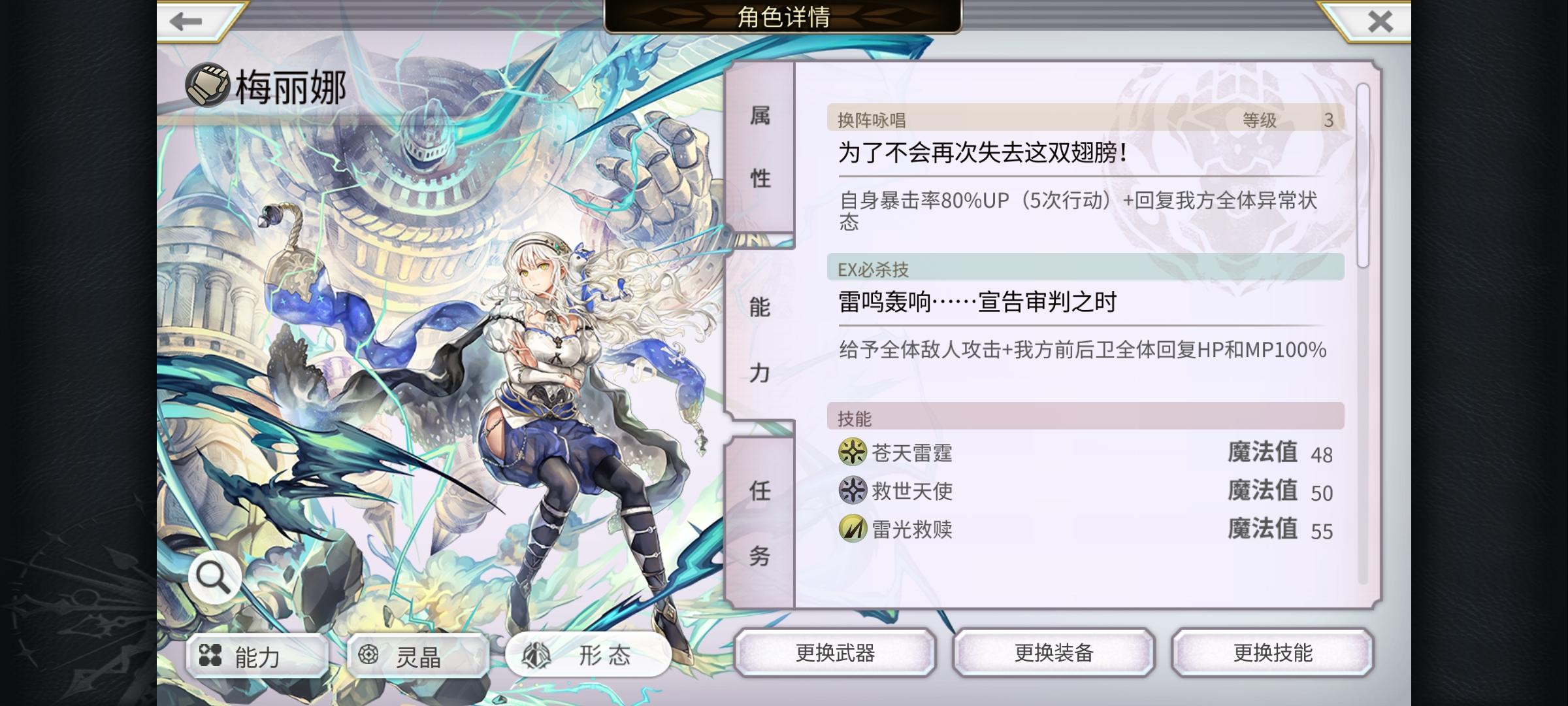Select the EX必杀技 section header
Viewport: 1568px width, 706px height.
click(x=1085, y=268)
